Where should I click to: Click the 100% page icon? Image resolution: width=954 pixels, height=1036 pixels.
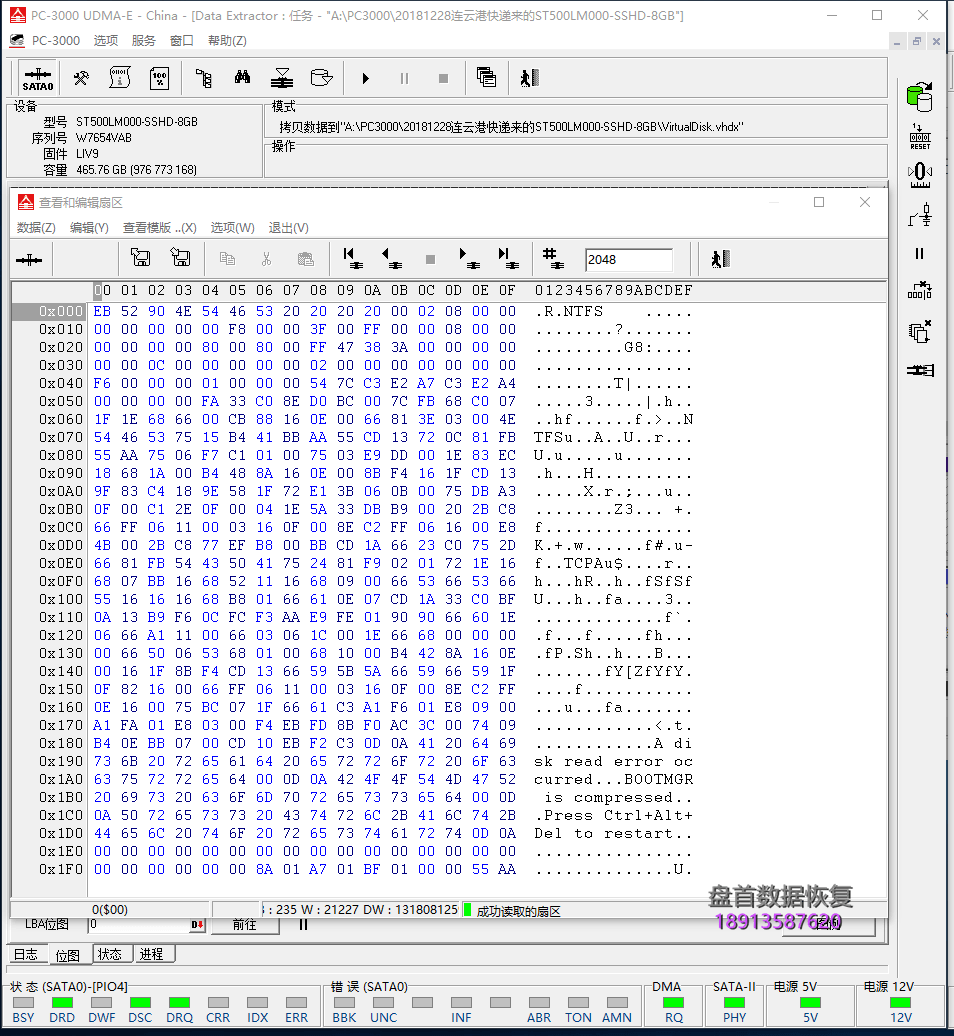pyautogui.click(x=159, y=78)
